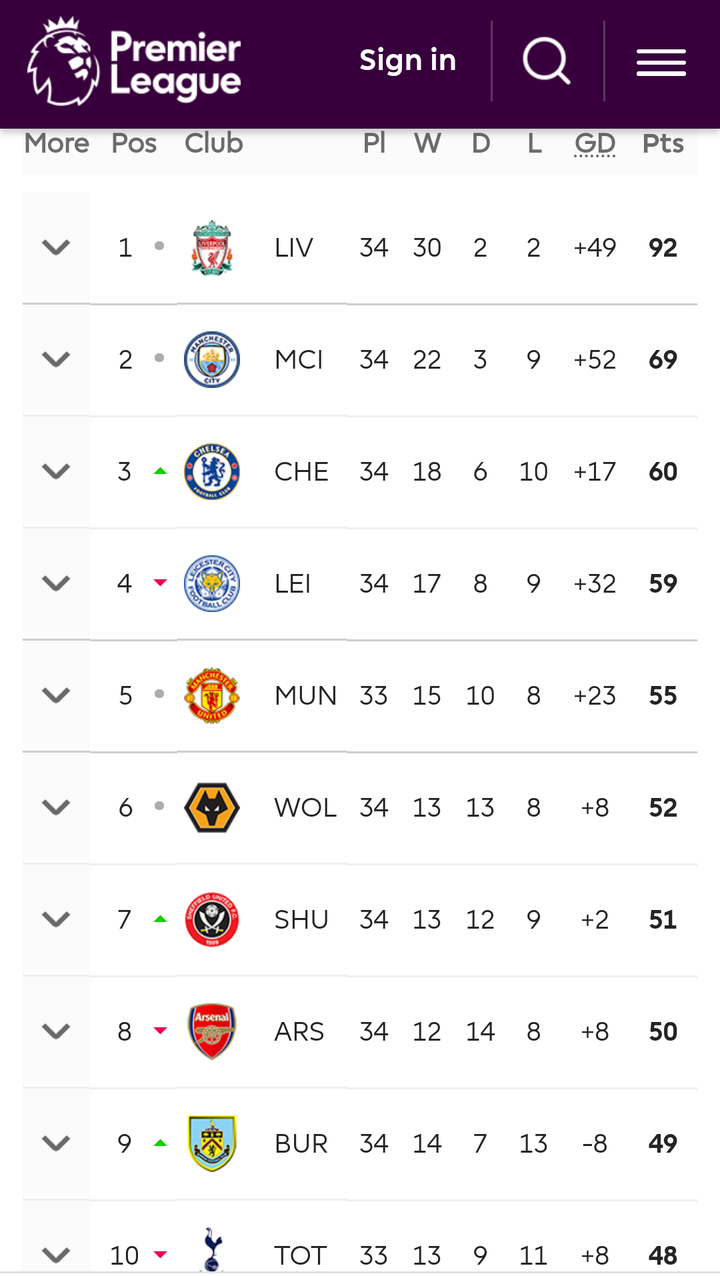Expand the Sheffield United row details

56,920
